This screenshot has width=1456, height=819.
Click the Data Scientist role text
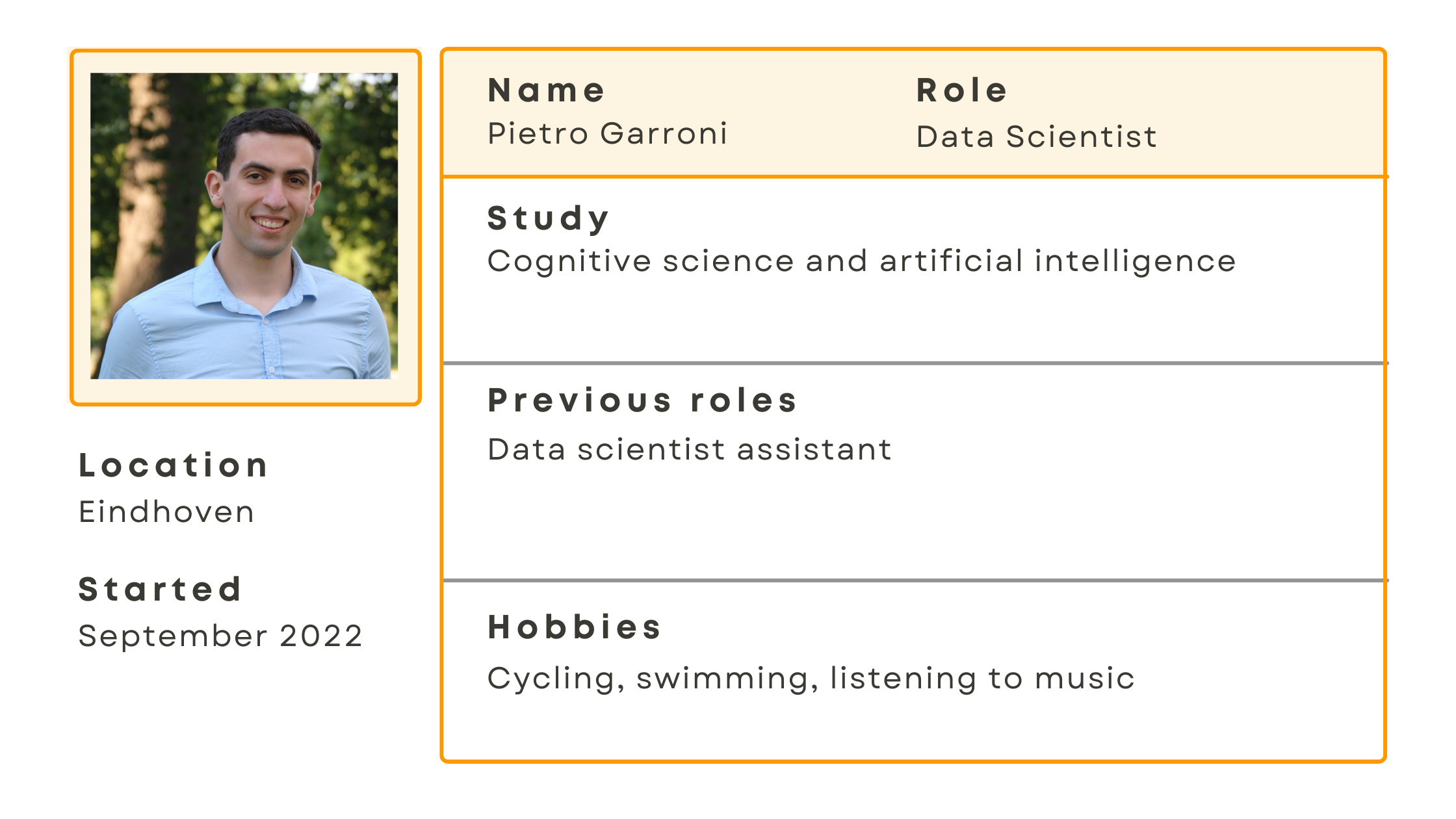tap(1036, 137)
